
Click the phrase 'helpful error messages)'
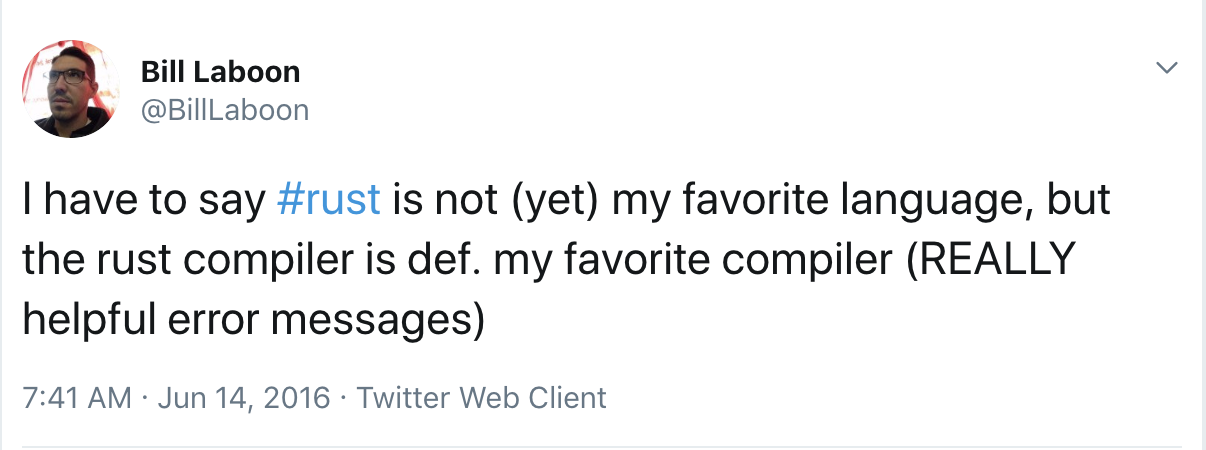click(x=254, y=321)
